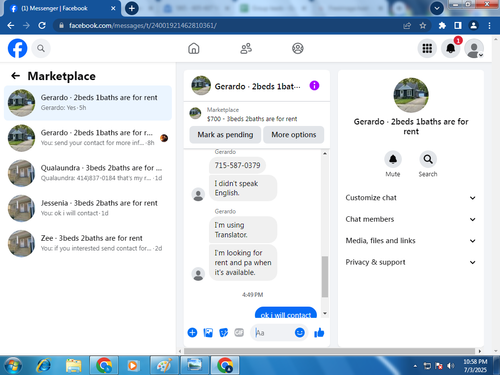
Task: Click the browser Forward arrow
Action: 26,26
